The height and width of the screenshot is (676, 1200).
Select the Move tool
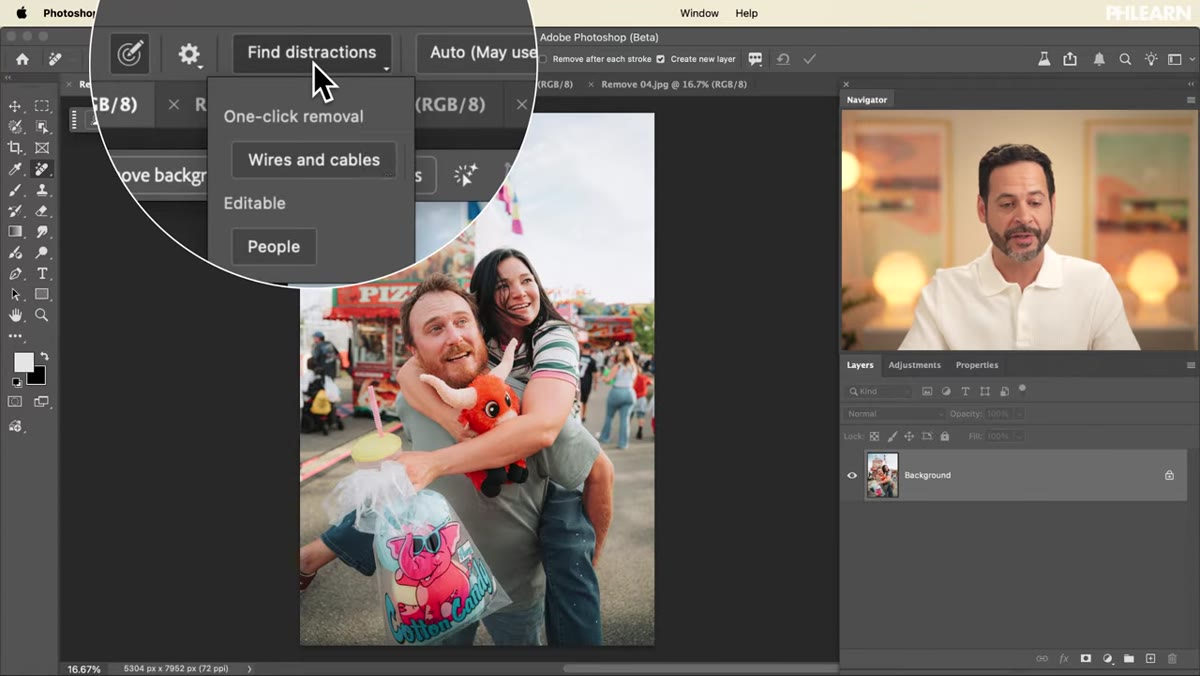point(15,106)
